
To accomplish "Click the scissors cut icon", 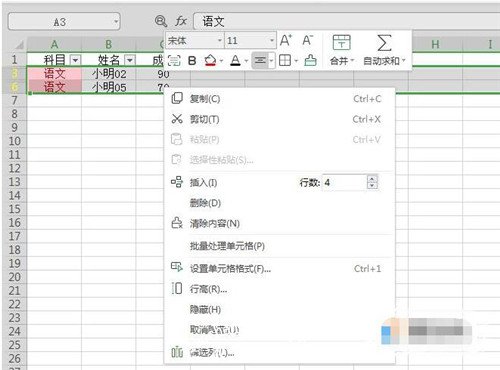I will tap(177, 119).
